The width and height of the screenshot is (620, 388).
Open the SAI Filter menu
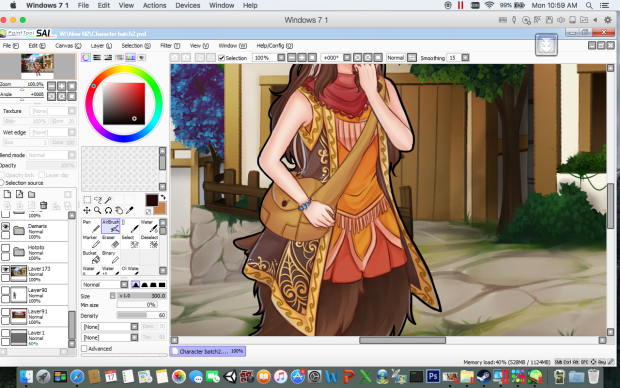pos(170,45)
